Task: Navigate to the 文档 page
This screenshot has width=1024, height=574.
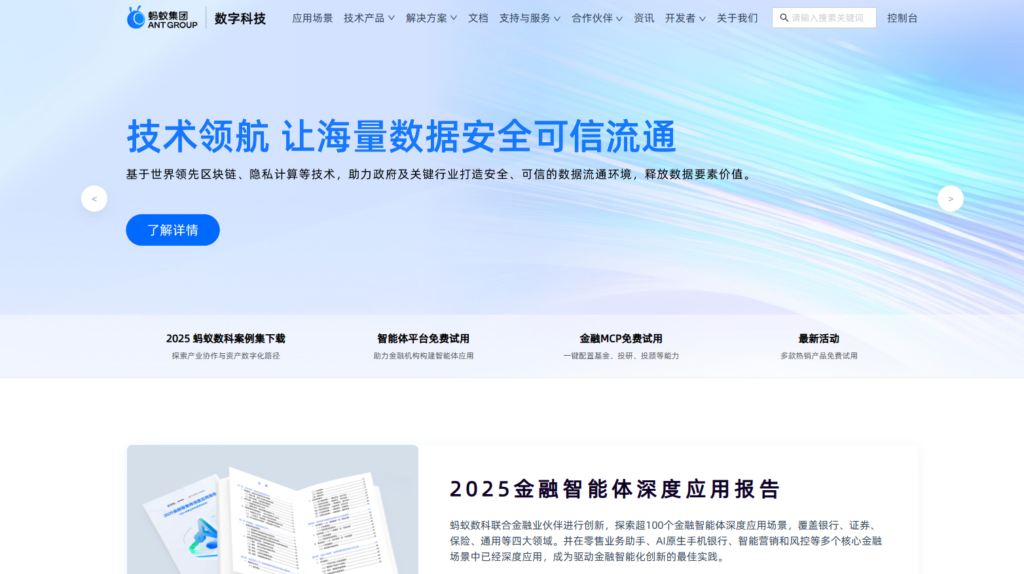Action: [x=478, y=18]
